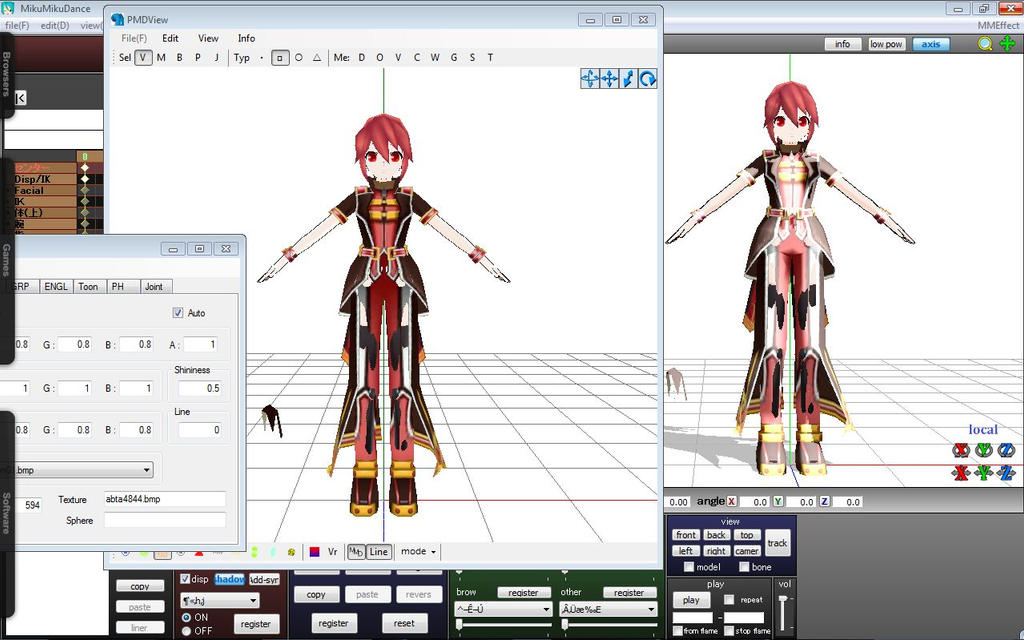Click the info button in MMD viewport
1024x640 pixels.
(842, 44)
